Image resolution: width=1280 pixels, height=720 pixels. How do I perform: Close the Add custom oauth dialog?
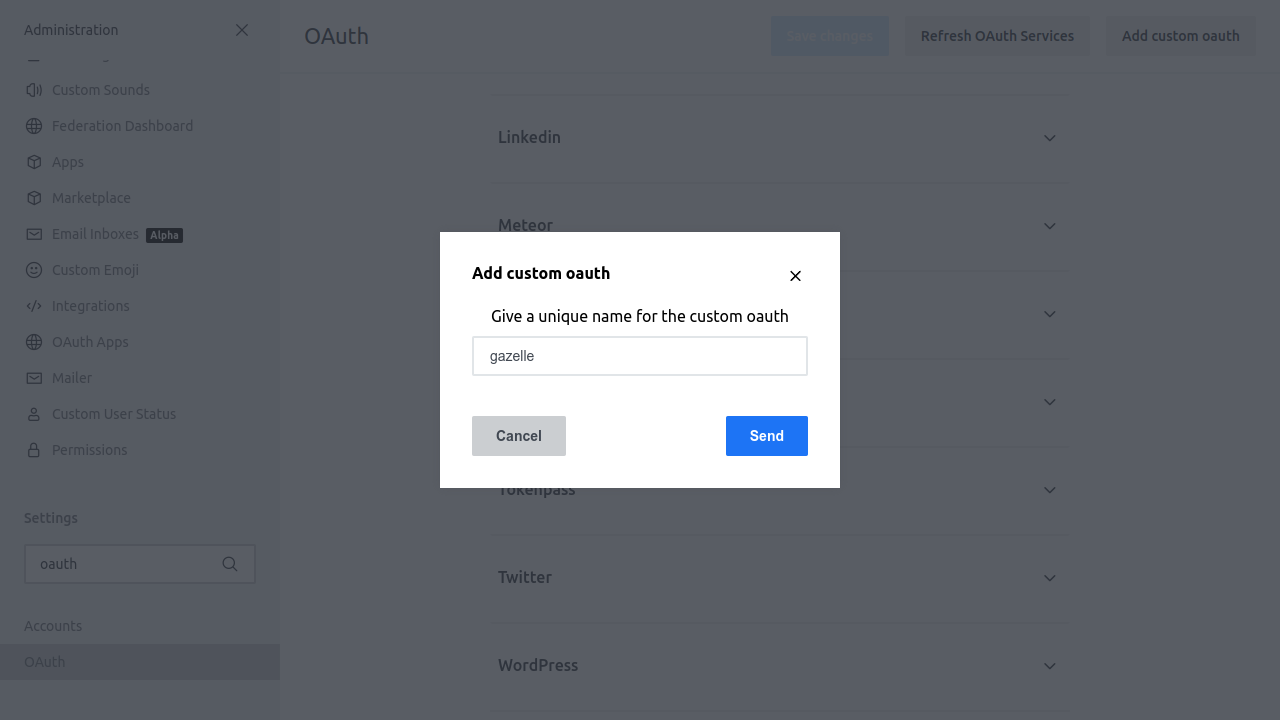pyautogui.click(x=795, y=276)
